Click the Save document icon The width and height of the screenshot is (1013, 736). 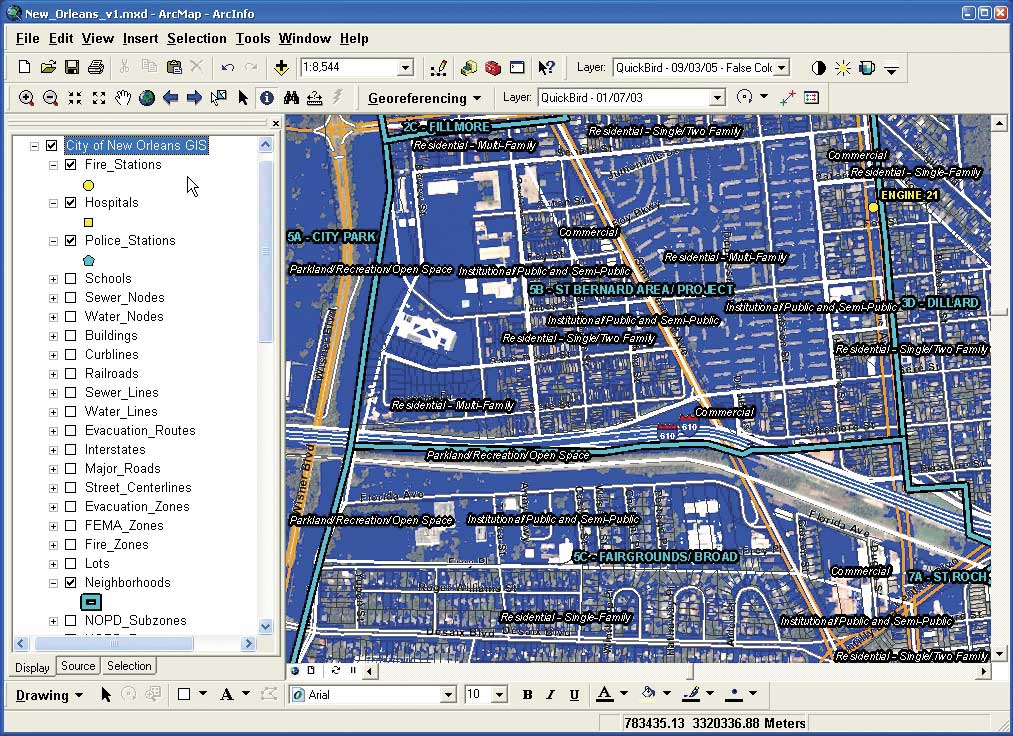click(x=72, y=68)
